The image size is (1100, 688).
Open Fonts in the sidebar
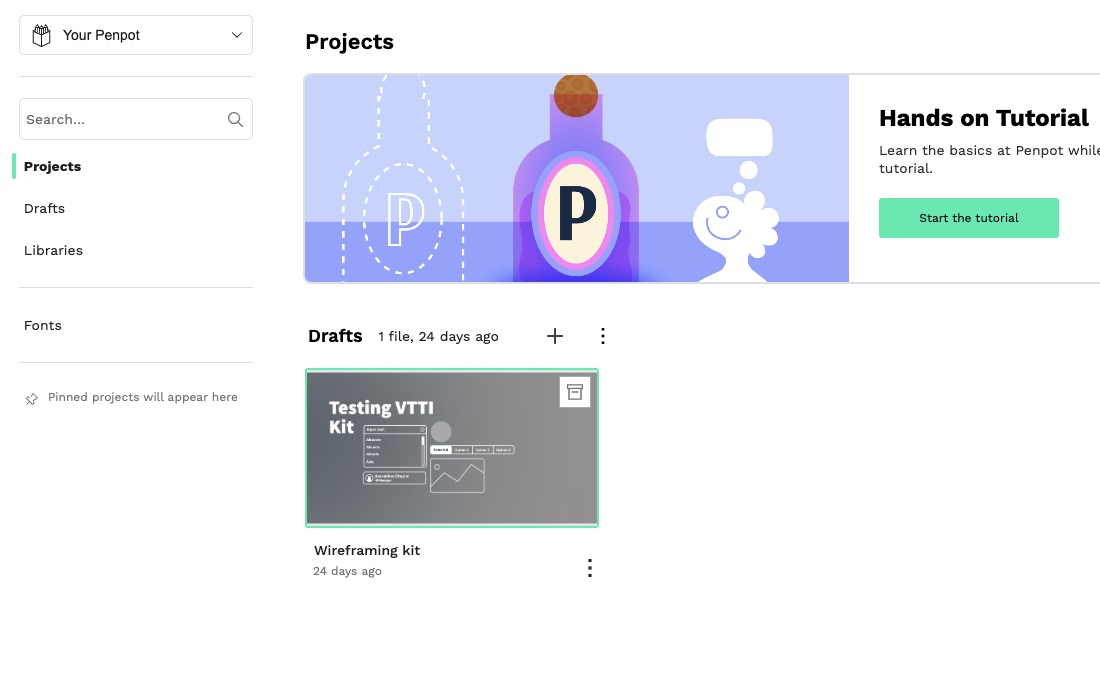pos(43,325)
